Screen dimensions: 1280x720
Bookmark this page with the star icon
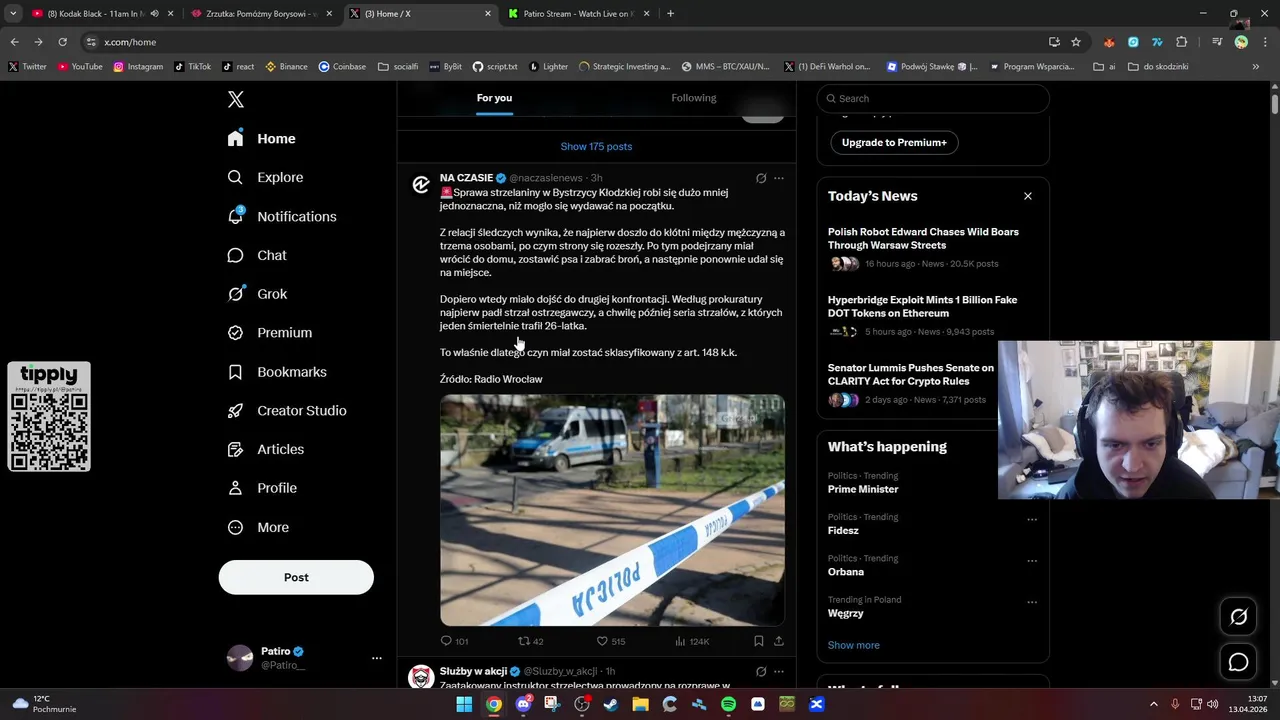[x=1076, y=42]
